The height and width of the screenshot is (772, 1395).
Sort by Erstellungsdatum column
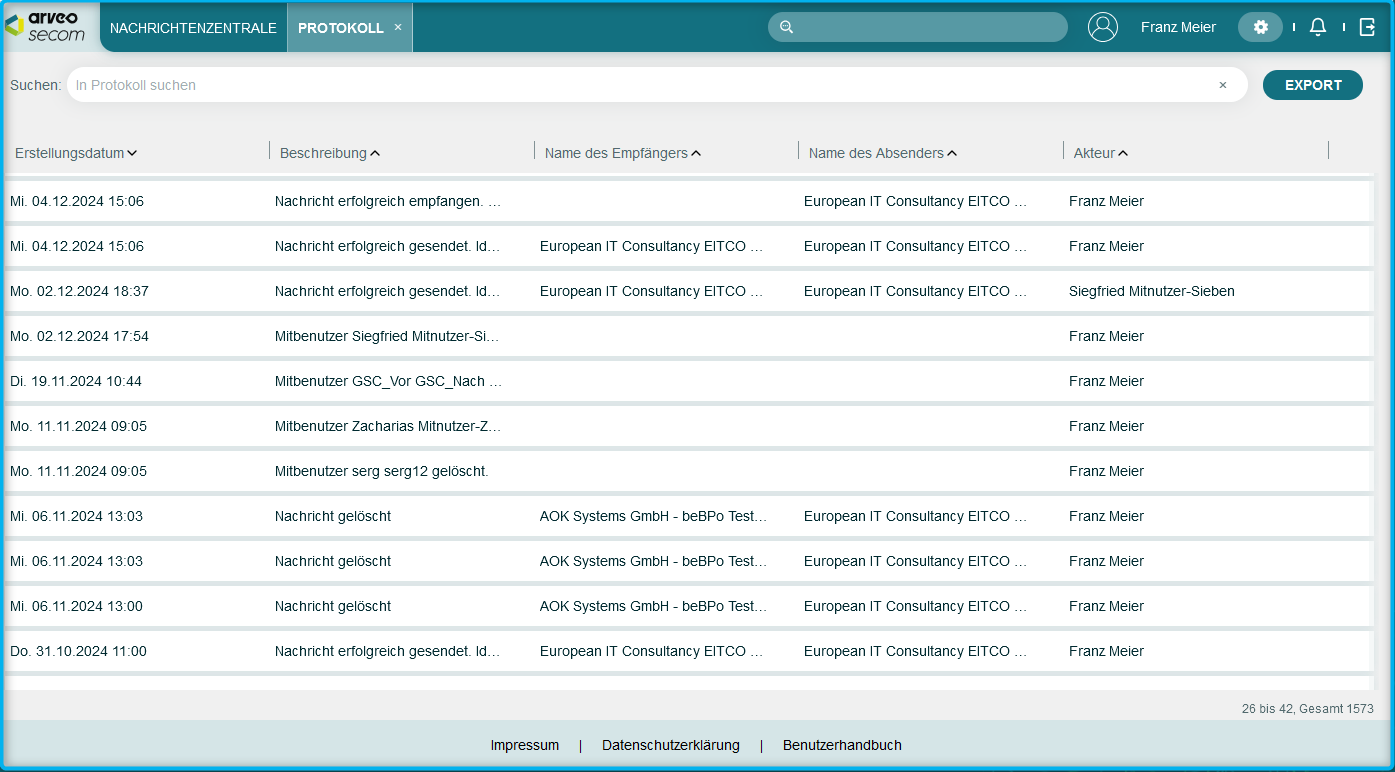[76, 153]
